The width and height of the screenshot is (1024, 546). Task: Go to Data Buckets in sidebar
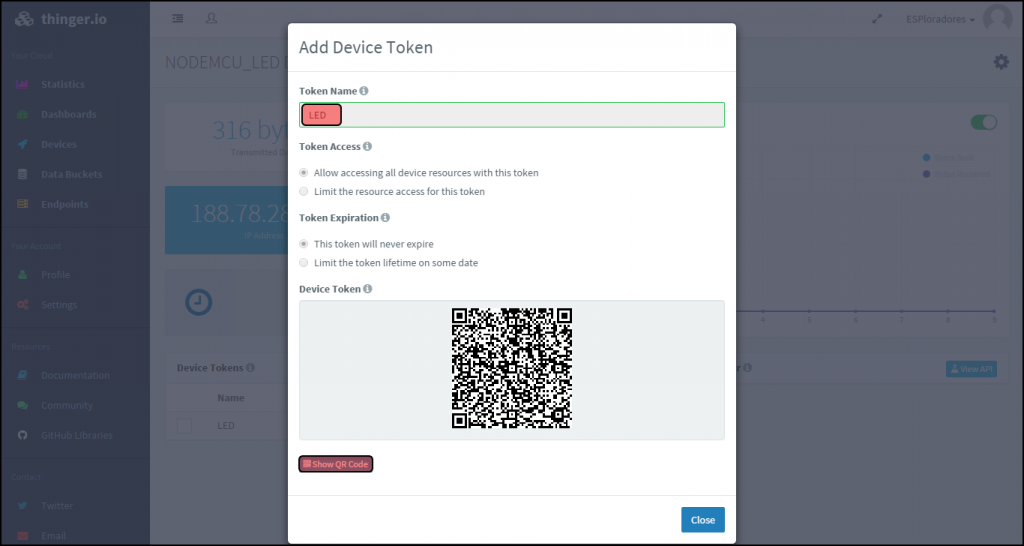pyautogui.click(x=71, y=174)
